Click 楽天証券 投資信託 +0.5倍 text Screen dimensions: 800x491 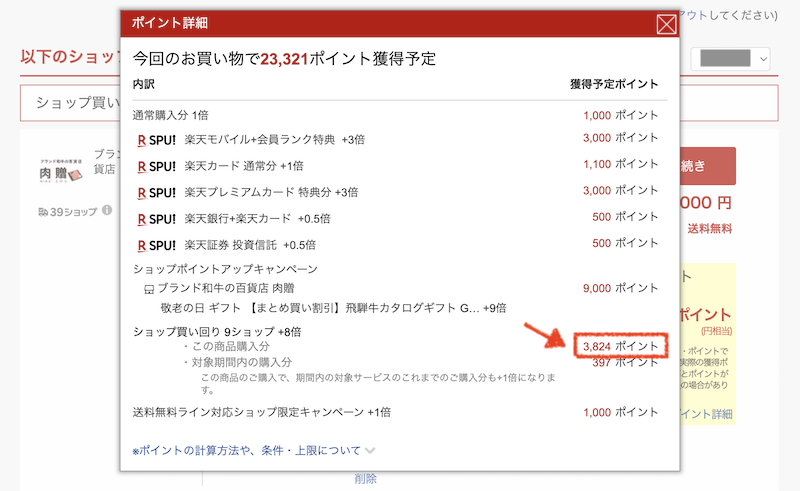250,246
